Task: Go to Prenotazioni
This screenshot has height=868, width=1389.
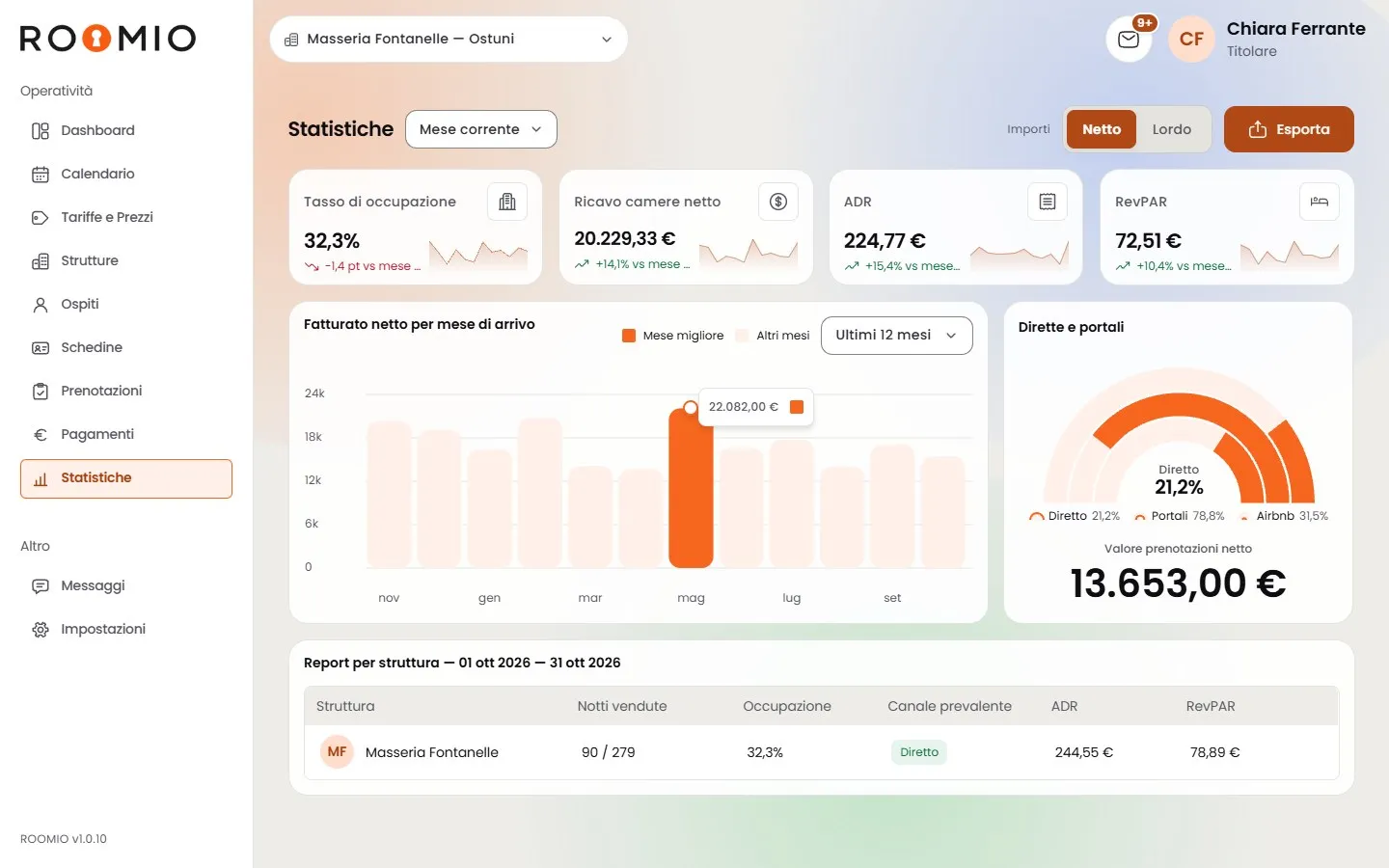Action: [126, 392]
